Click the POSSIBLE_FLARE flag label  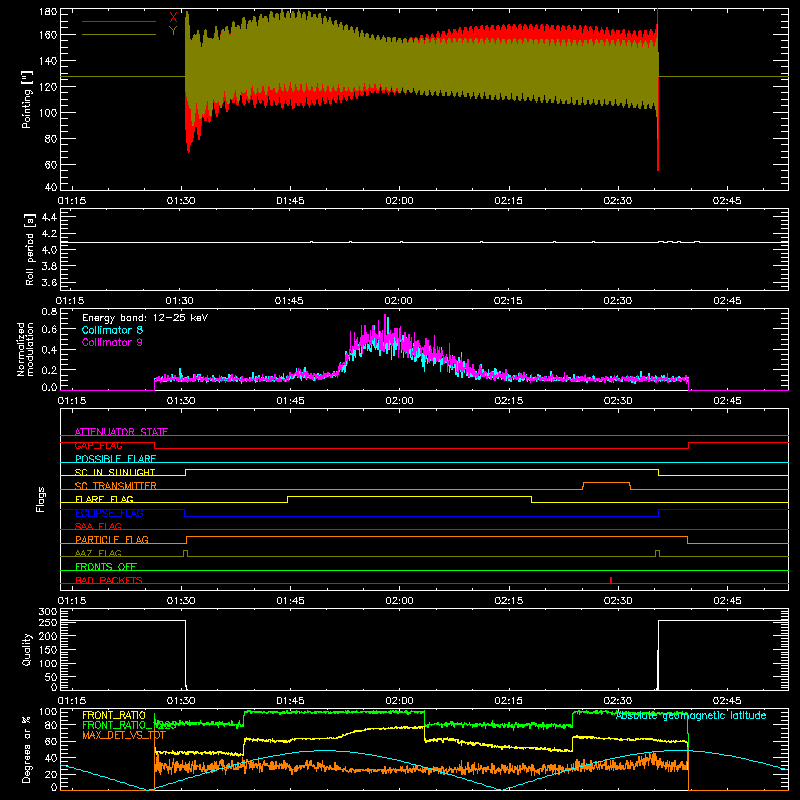(115, 459)
